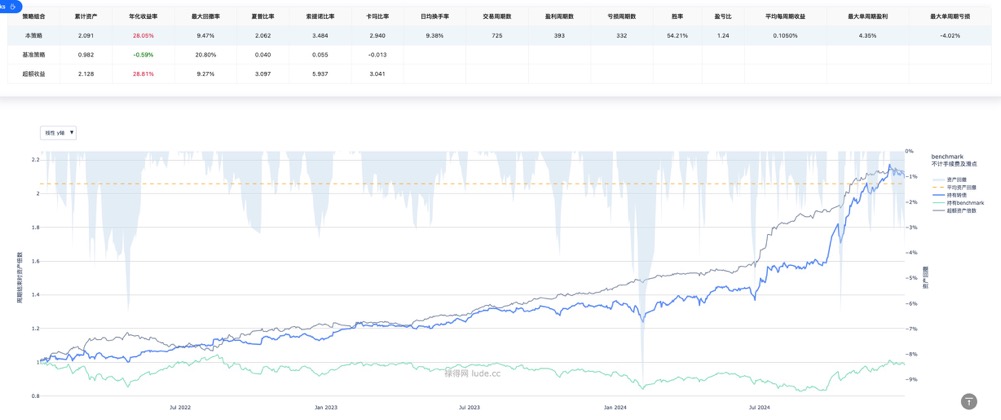1001x420 pixels.
Task: Click the Jul 2022 x-axis label
Action: tap(180, 408)
